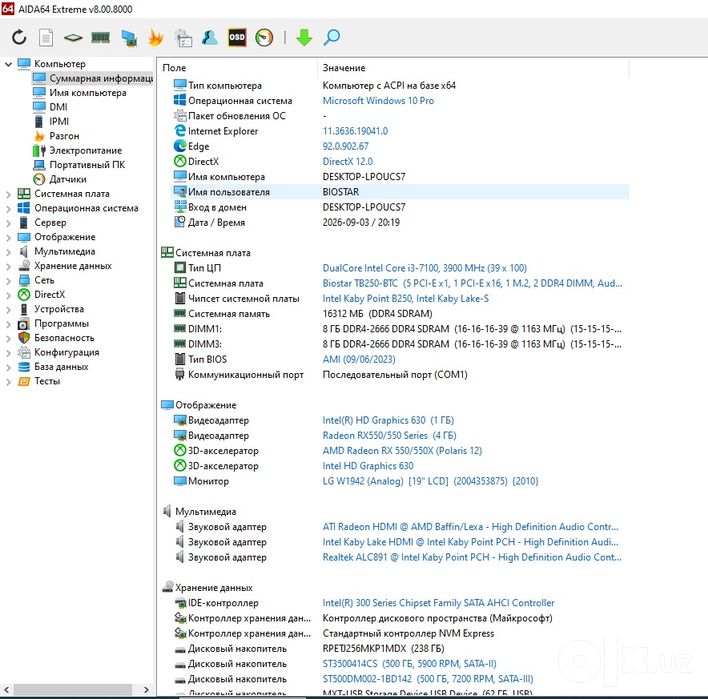Expand the Тесты tree node
Image resolution: width=708 pixels, height=699 pixels.
point(8,382)
